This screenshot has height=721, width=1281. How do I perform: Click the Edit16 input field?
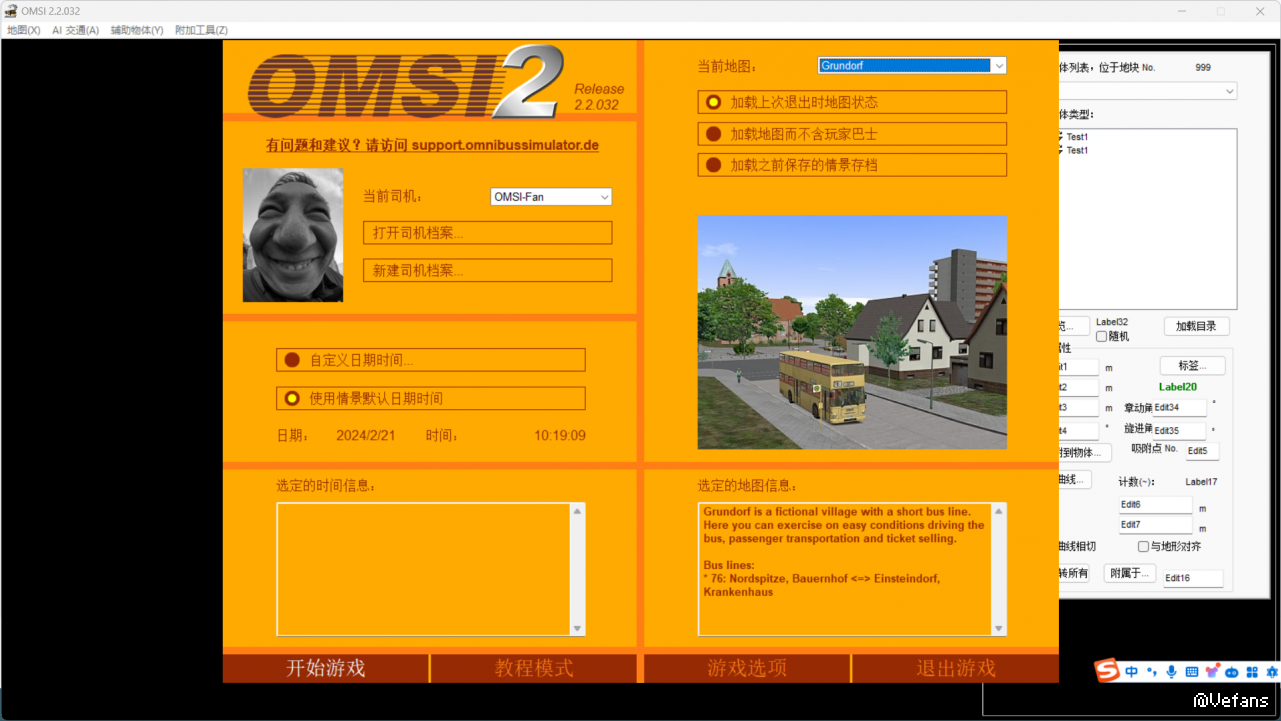coord(1193,578)
